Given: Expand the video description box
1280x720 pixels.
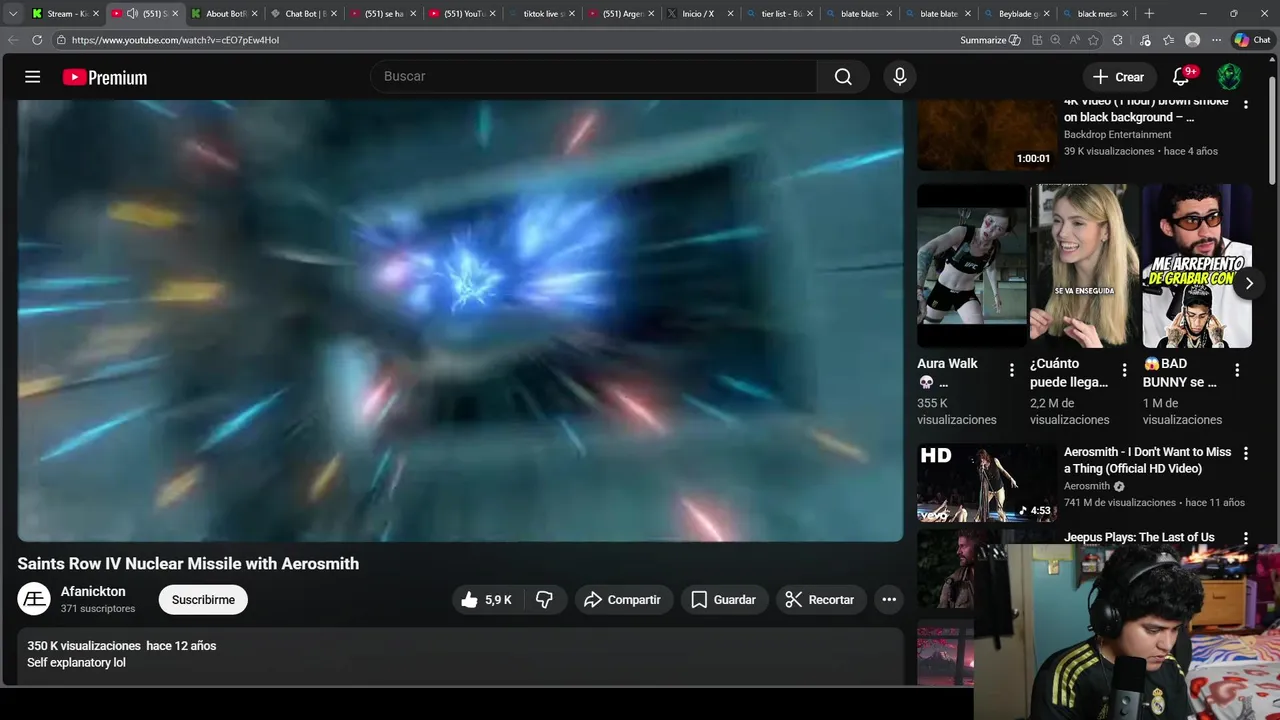Looking at the screenshot, I should [x=460, y=656].
